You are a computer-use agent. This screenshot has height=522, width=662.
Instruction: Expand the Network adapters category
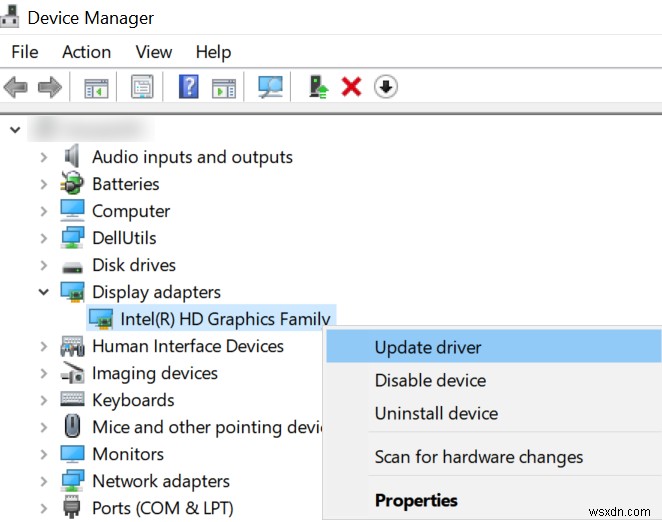tap(43, 481)
